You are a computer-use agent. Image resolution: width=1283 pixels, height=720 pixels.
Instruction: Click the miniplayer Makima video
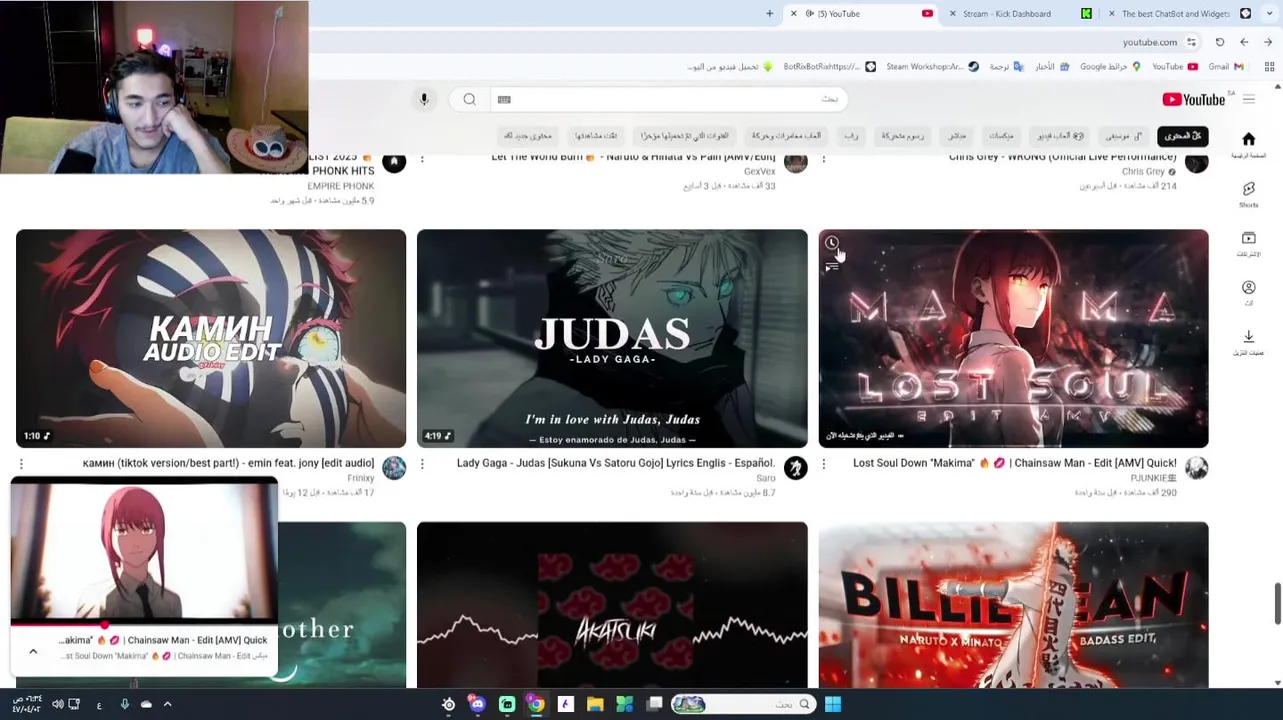pyautogui.click(x=144, y=551)
